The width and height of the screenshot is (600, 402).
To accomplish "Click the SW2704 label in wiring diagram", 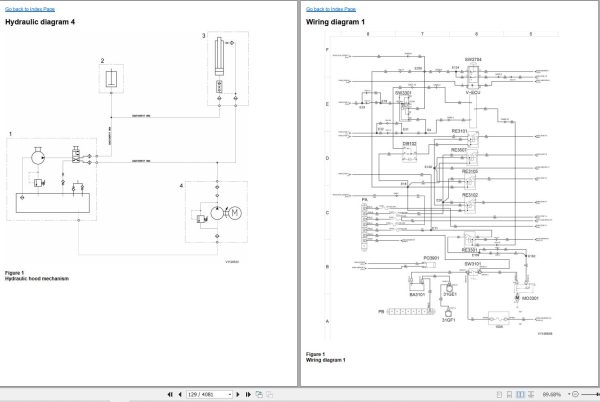I will click(473, 60).
